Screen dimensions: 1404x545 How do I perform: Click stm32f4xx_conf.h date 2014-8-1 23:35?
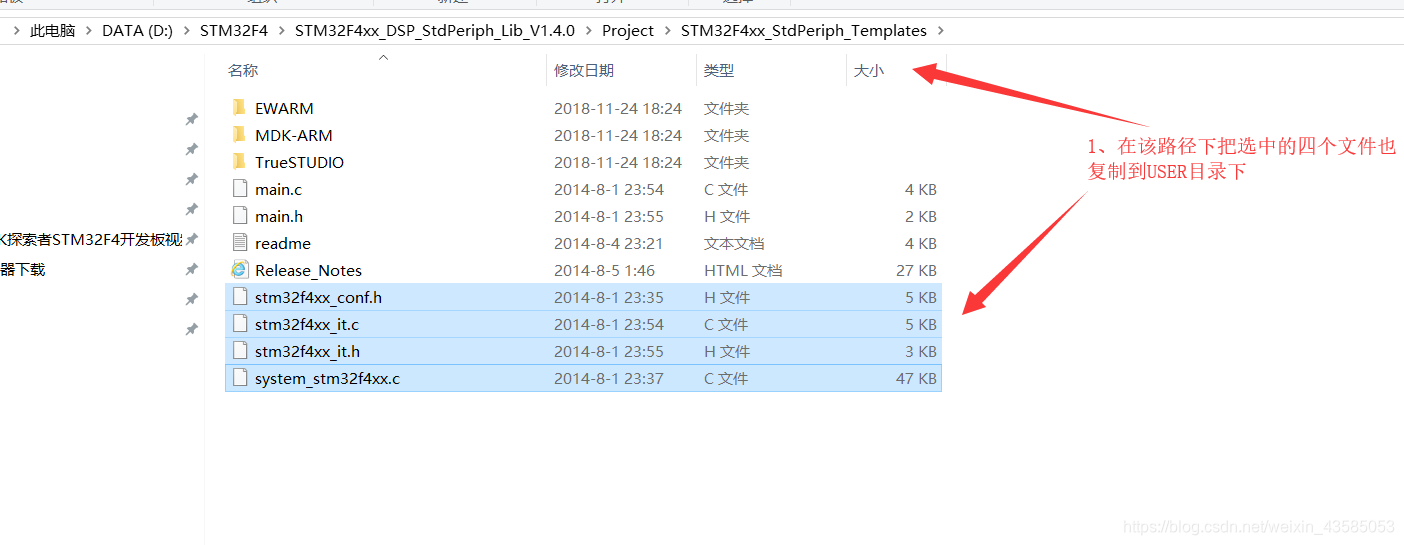pyautogui.click(x=609, y=297)
